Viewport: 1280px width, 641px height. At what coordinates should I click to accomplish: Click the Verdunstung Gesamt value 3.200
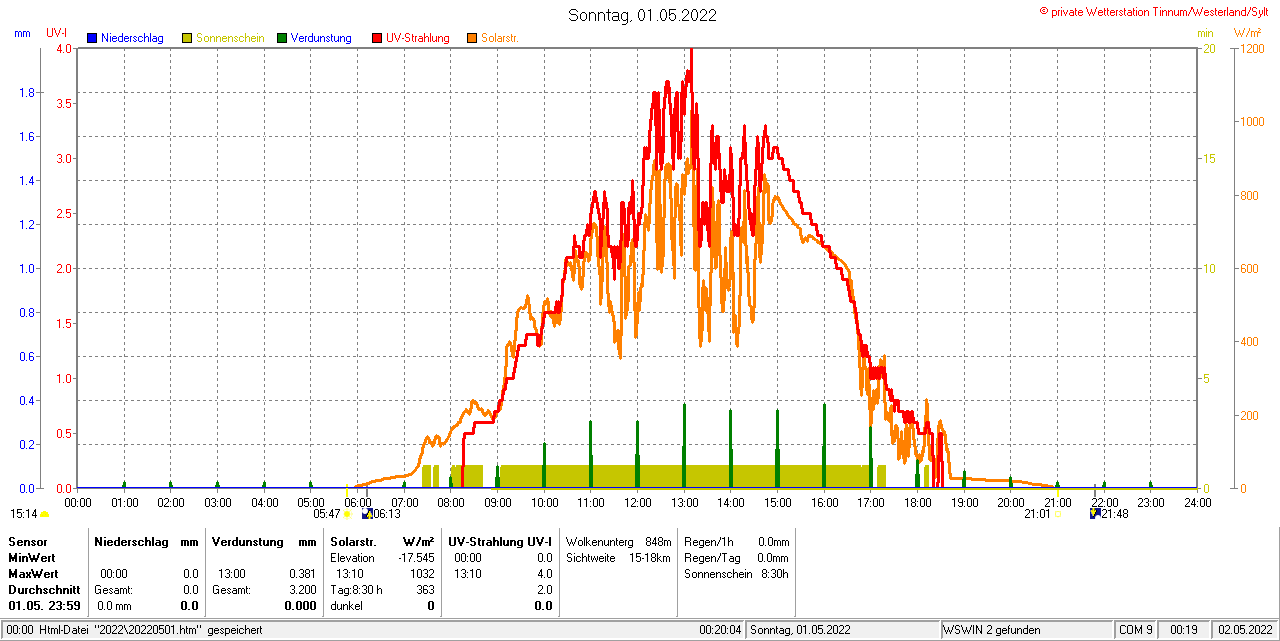click(x=302, y=590)
